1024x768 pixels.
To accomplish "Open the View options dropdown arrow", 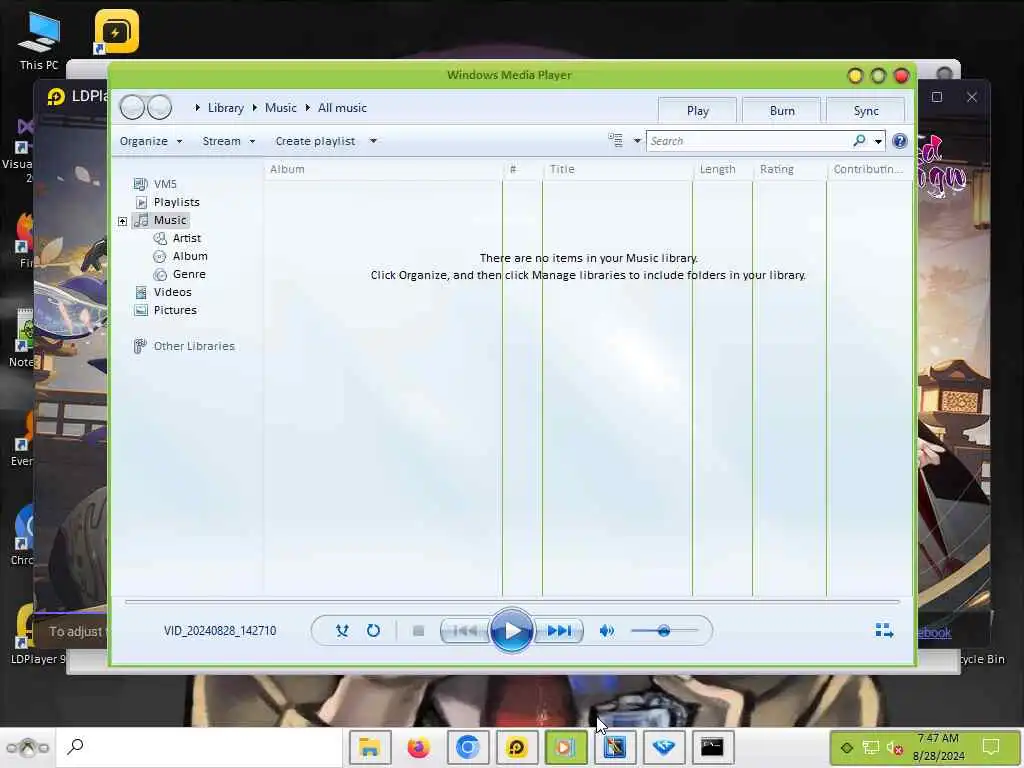I will tap(637, 141).
